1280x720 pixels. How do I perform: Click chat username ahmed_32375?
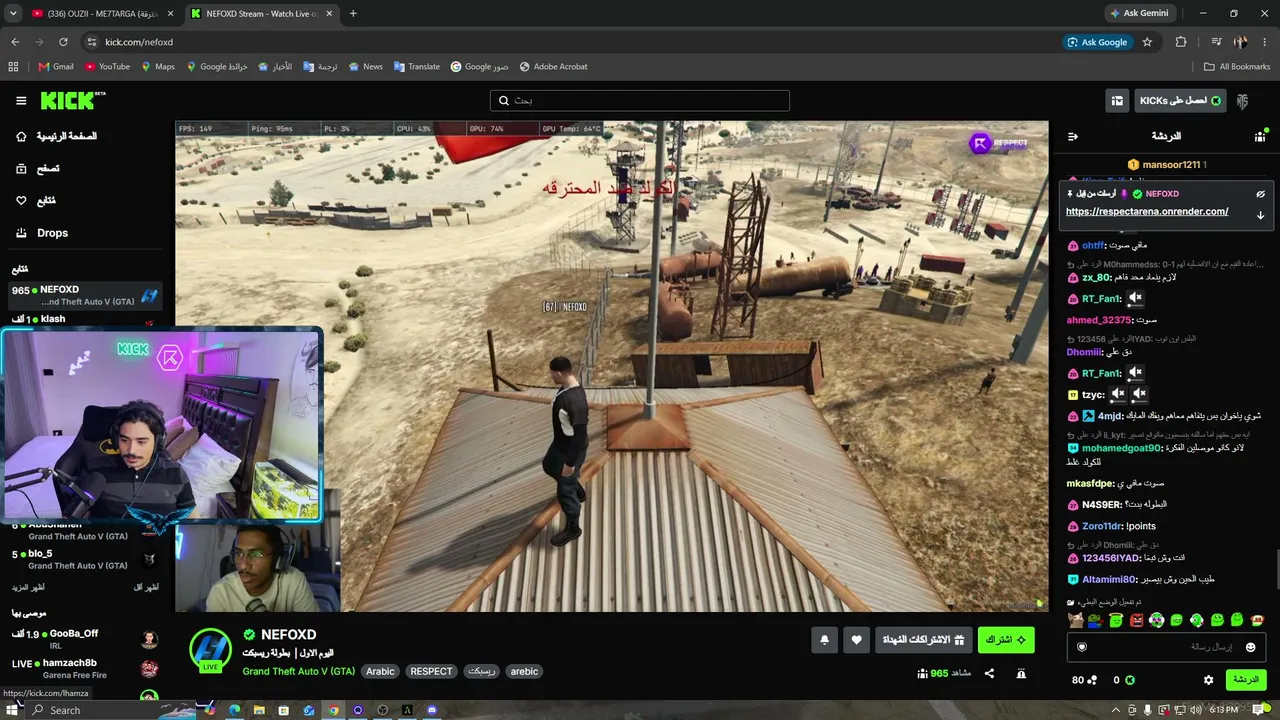[x=1099, y=320]
